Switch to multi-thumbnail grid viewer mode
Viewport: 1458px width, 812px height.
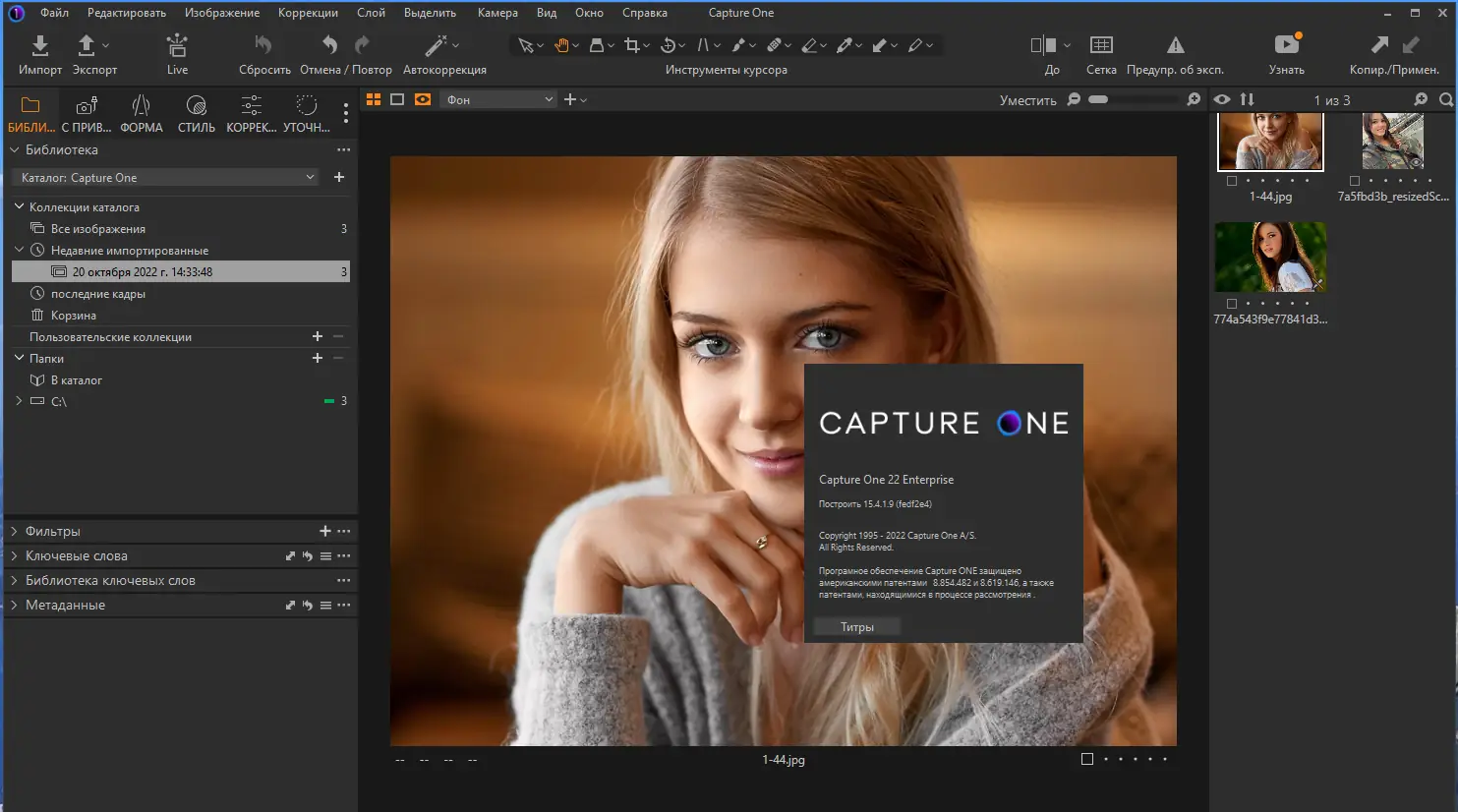pos(374,99)
